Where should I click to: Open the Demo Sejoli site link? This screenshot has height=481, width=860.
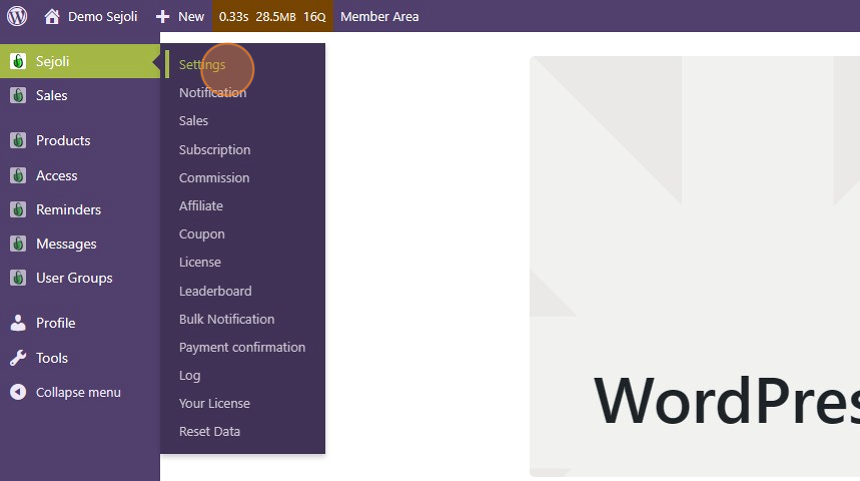point(103,16)
